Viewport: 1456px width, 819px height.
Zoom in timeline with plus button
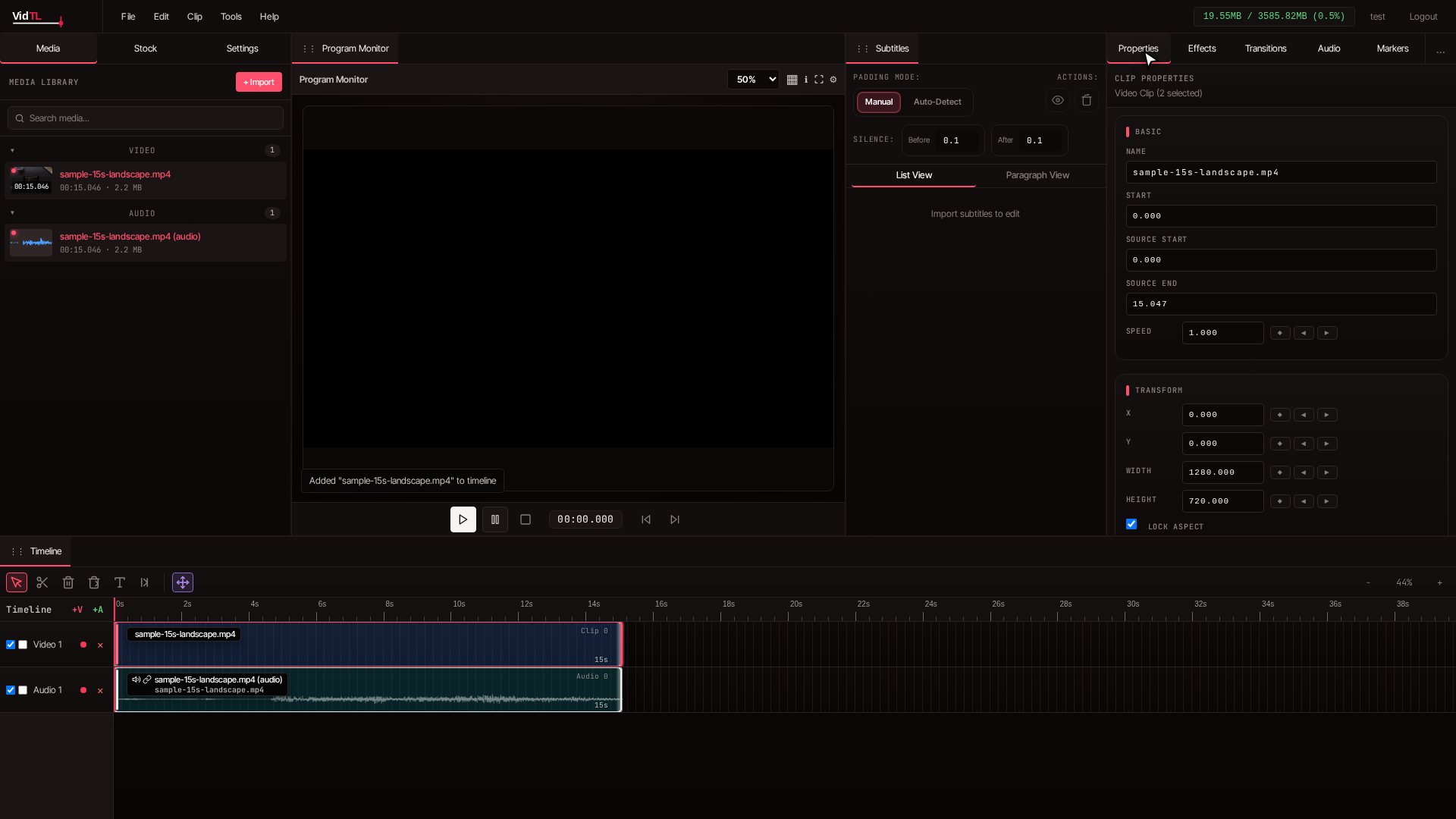1439,582
